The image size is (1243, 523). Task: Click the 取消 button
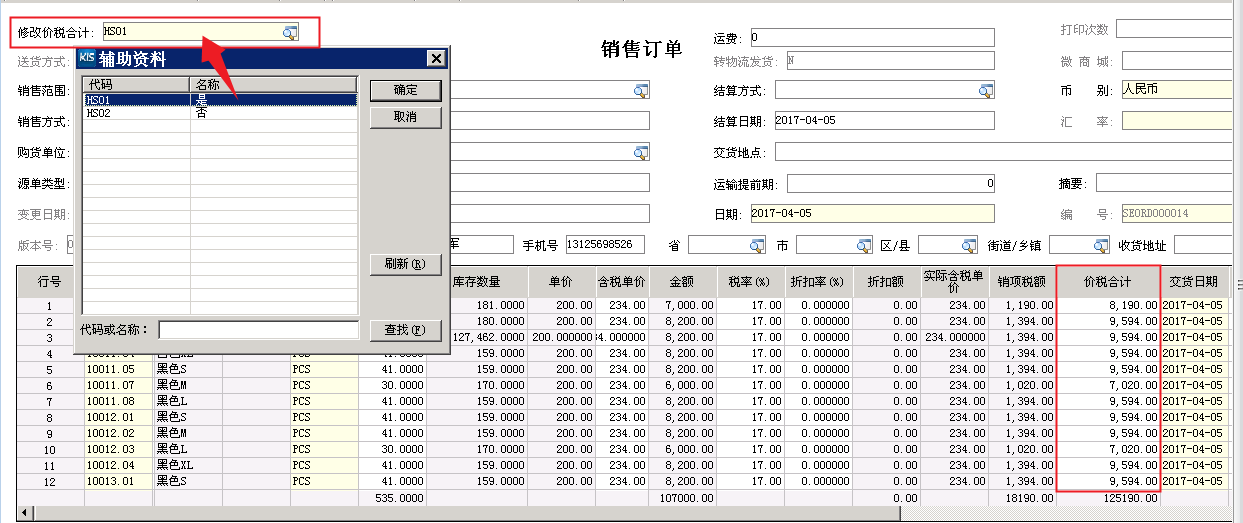(x=405, y=117)
